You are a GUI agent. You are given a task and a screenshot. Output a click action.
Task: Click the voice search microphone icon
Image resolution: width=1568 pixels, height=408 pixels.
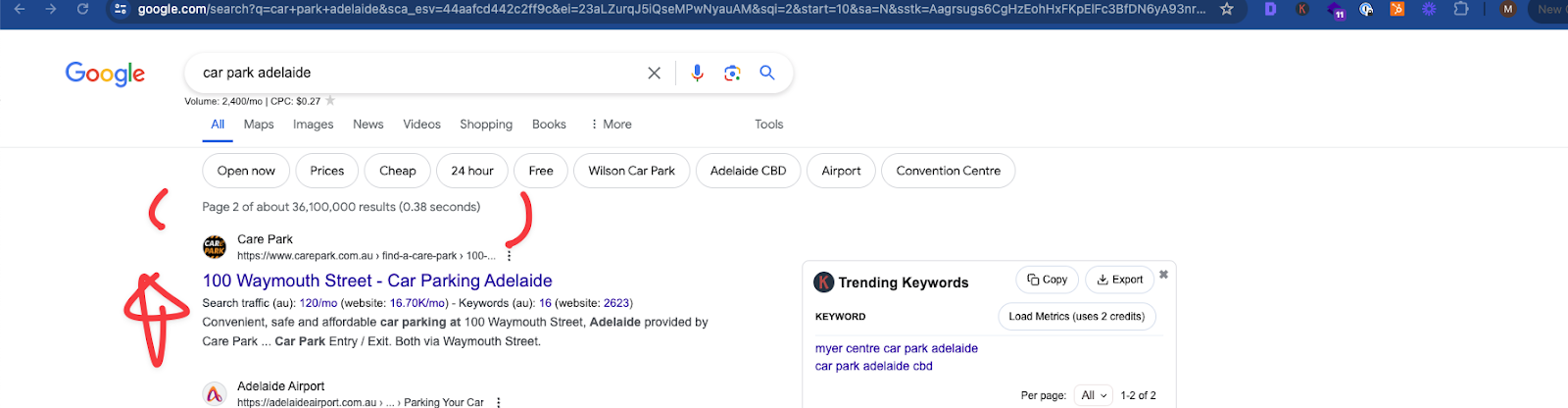697,73
